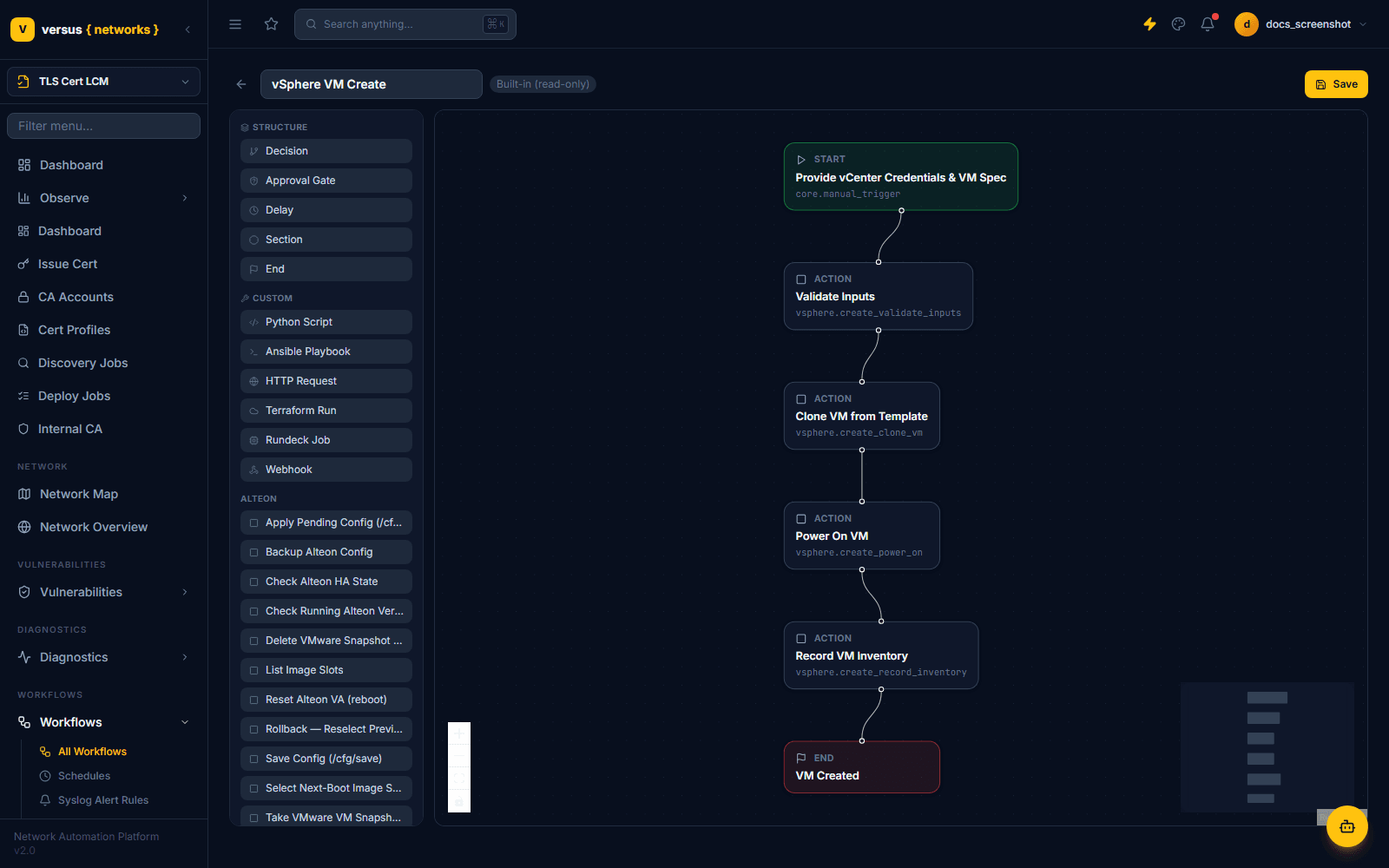
Task: Click the favorite star icon
Action: tap(272, 24)
